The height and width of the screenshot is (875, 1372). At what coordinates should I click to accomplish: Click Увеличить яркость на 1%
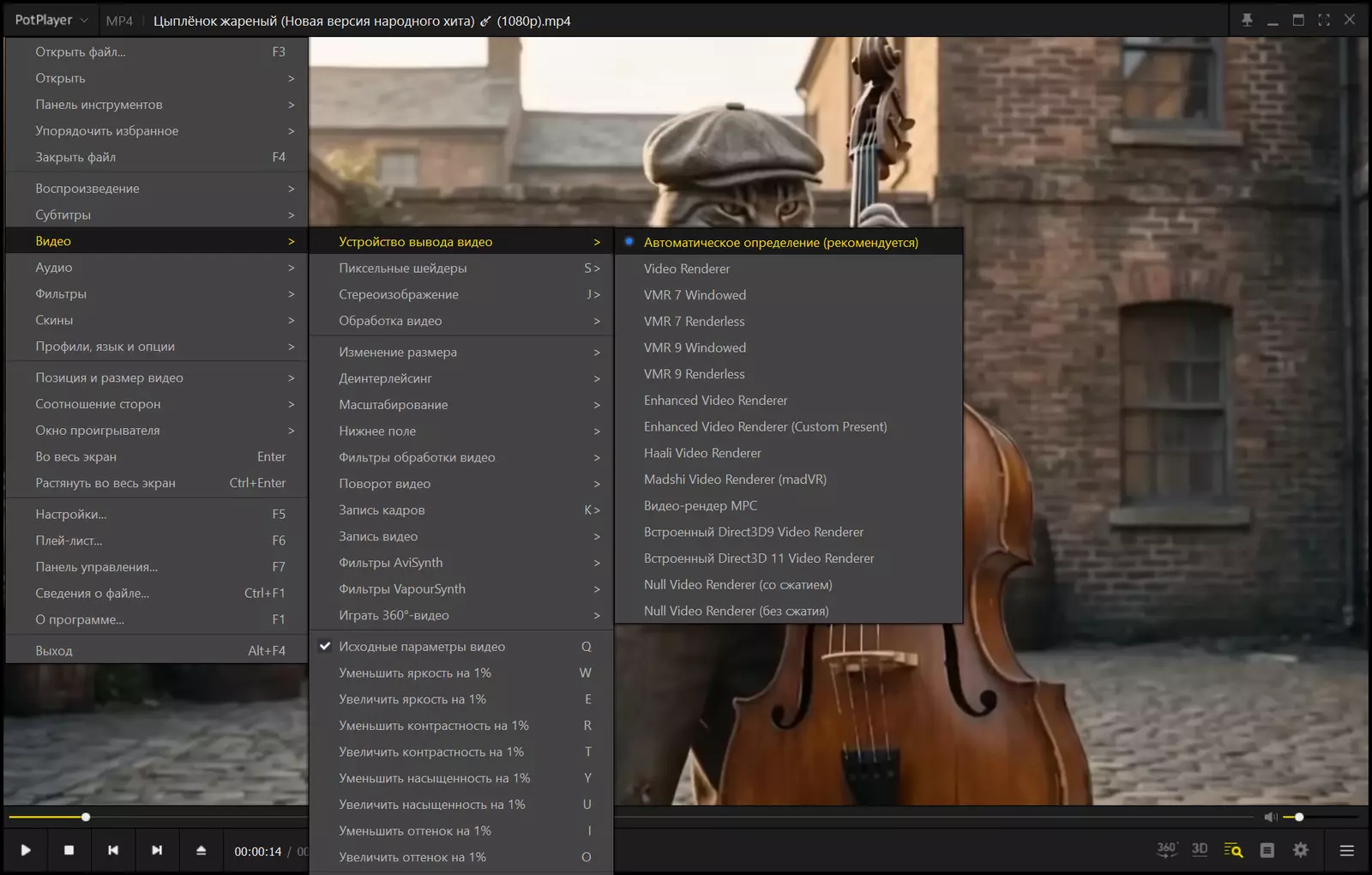[461, 699]
